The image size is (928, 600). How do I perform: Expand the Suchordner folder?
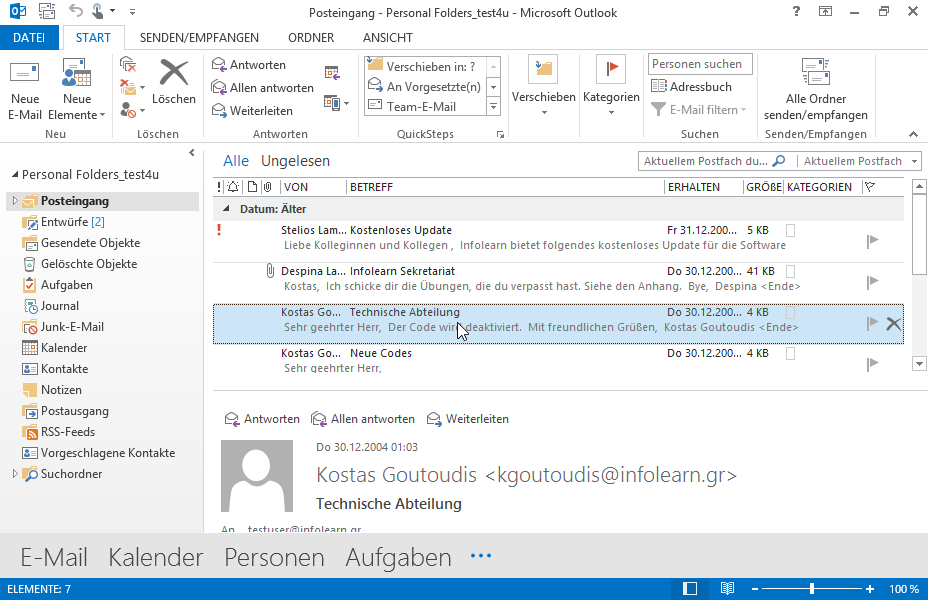[x=15, y=473]
